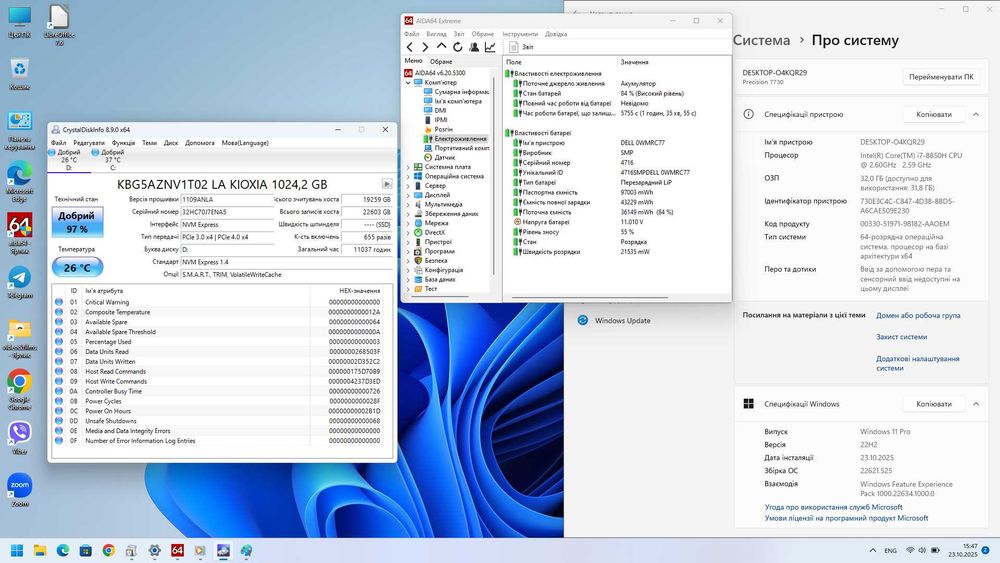Open Функція menu in CrystalDiskInfo
The width and height of the screenshot is (1000, 563).
pyautogui.click(x=123, y=143)
